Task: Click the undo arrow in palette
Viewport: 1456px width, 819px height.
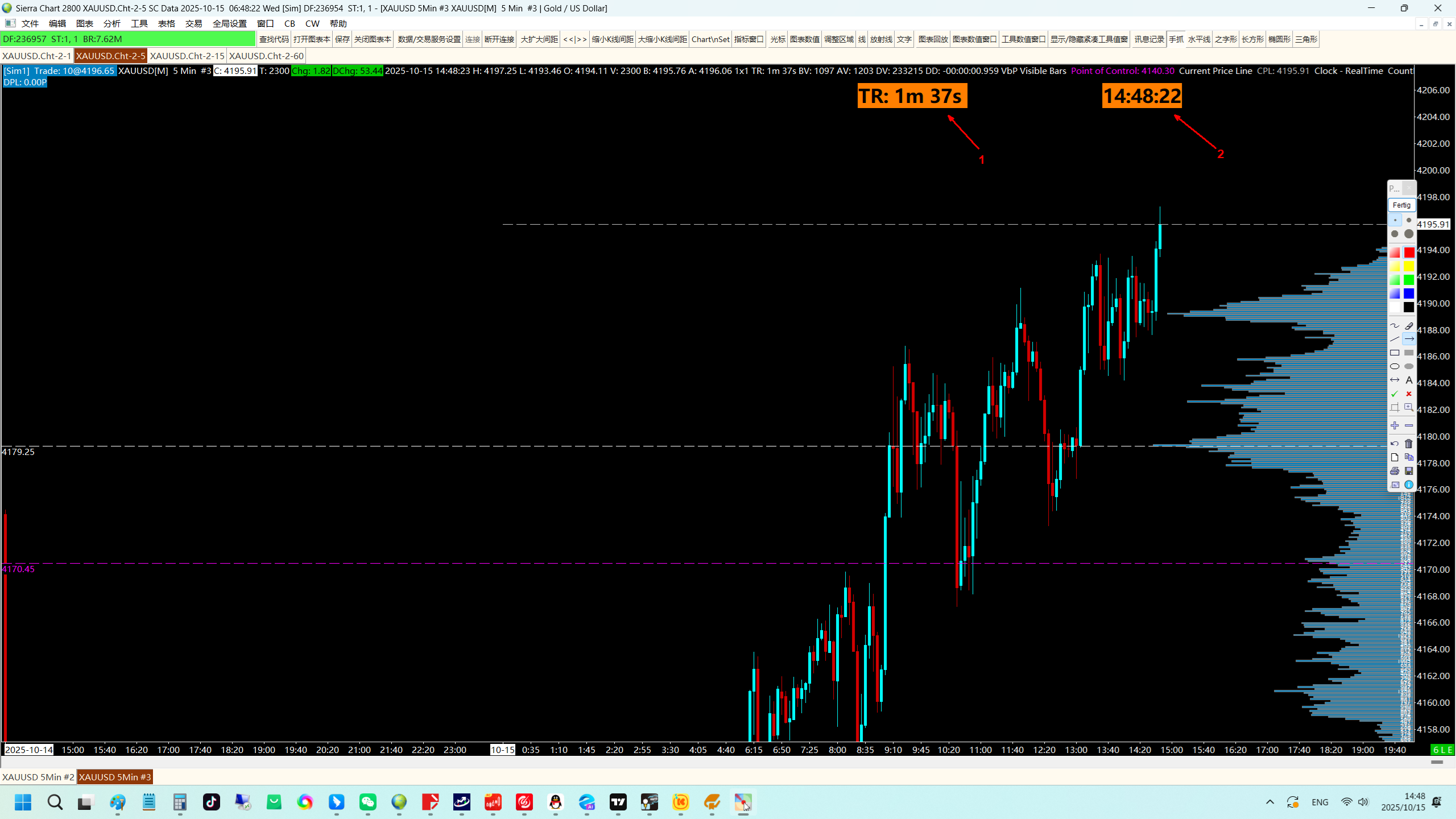Action: point(1395,444)
